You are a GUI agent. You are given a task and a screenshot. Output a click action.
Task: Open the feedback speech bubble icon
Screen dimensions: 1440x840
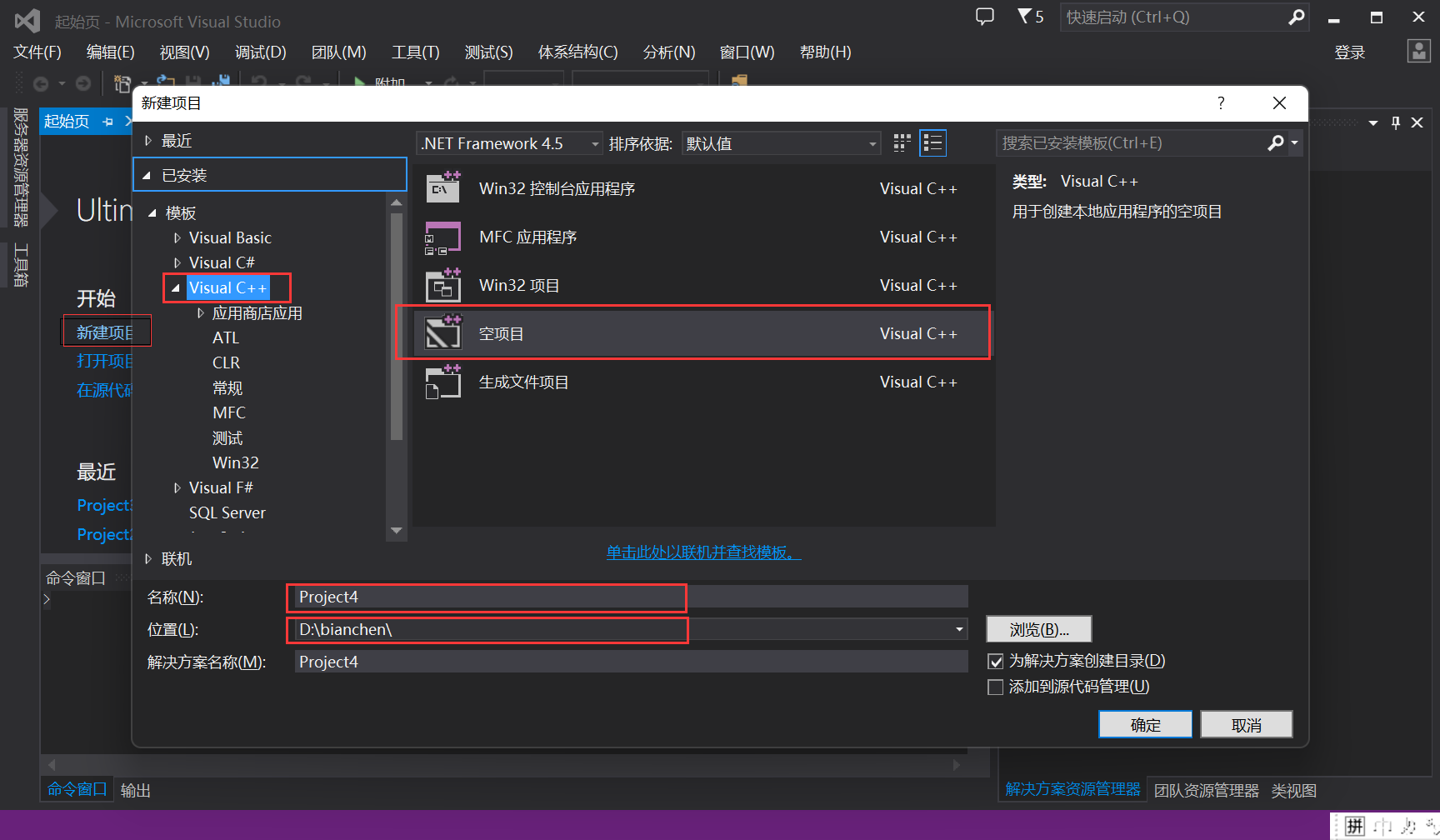985,17
